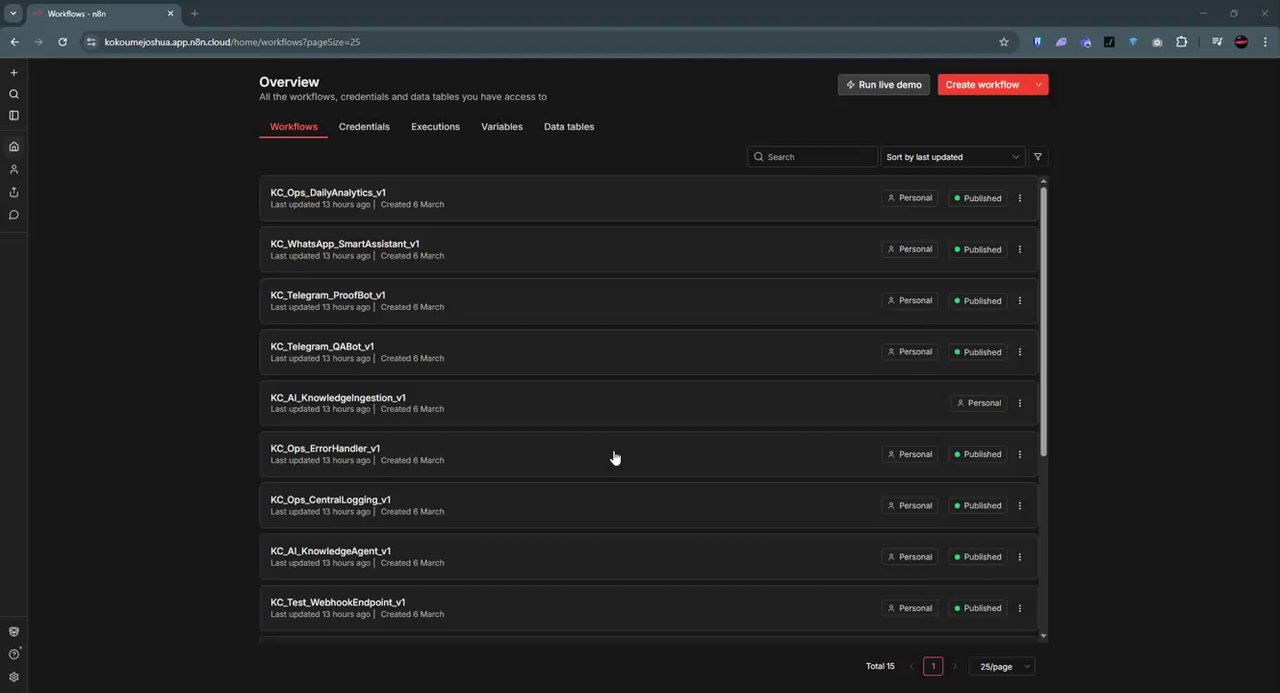The width and height of the screenshot is (1280, 693).
Task: Click the Create workflow button
Action: (983, 85)
